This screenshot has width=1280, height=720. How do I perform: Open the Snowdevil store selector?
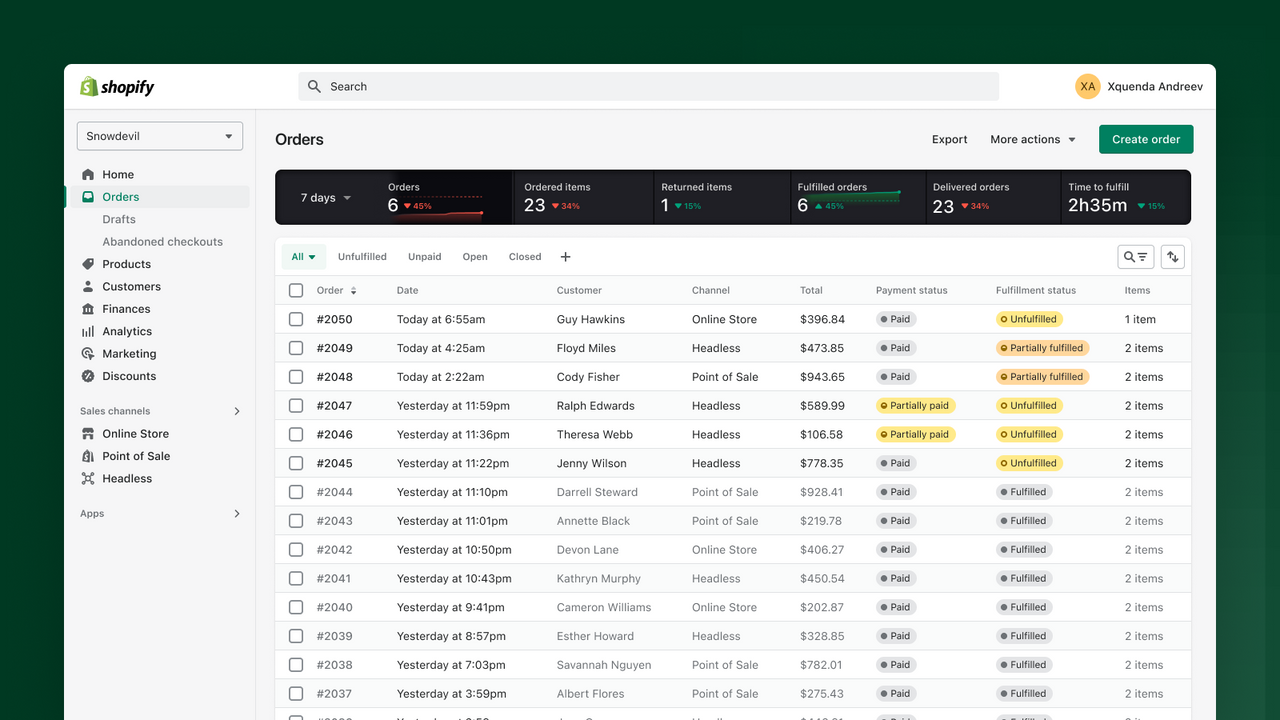pyautogui.click(x=160, y=136)
